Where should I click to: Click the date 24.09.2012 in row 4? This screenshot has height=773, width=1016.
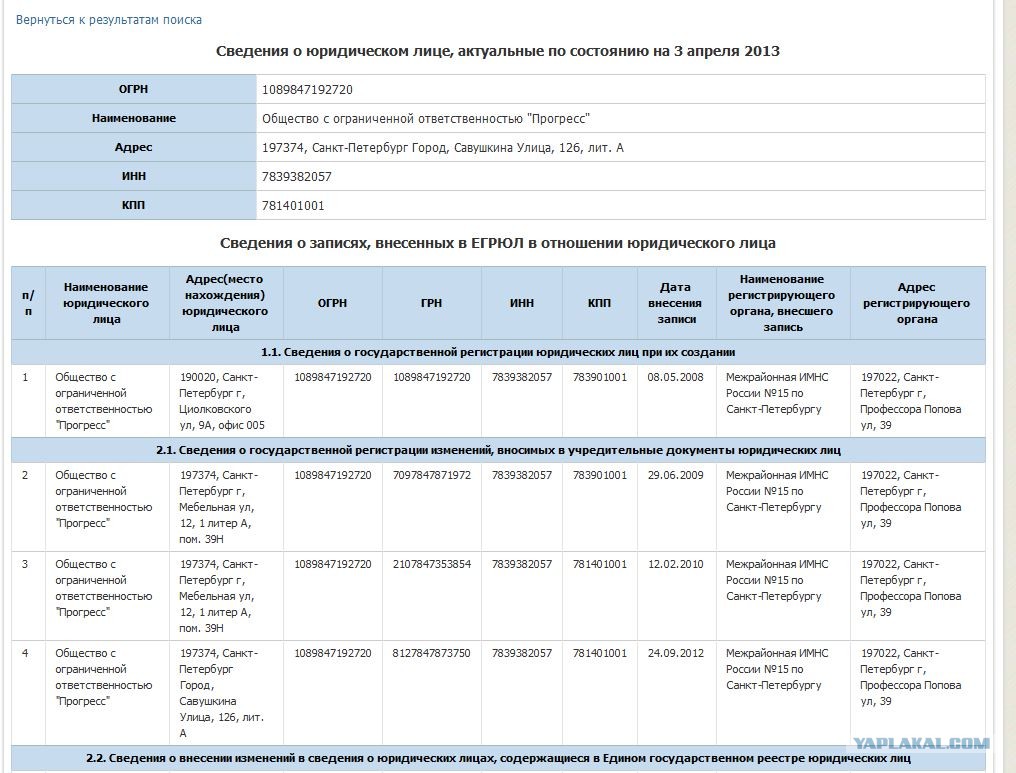coord(675,653)
